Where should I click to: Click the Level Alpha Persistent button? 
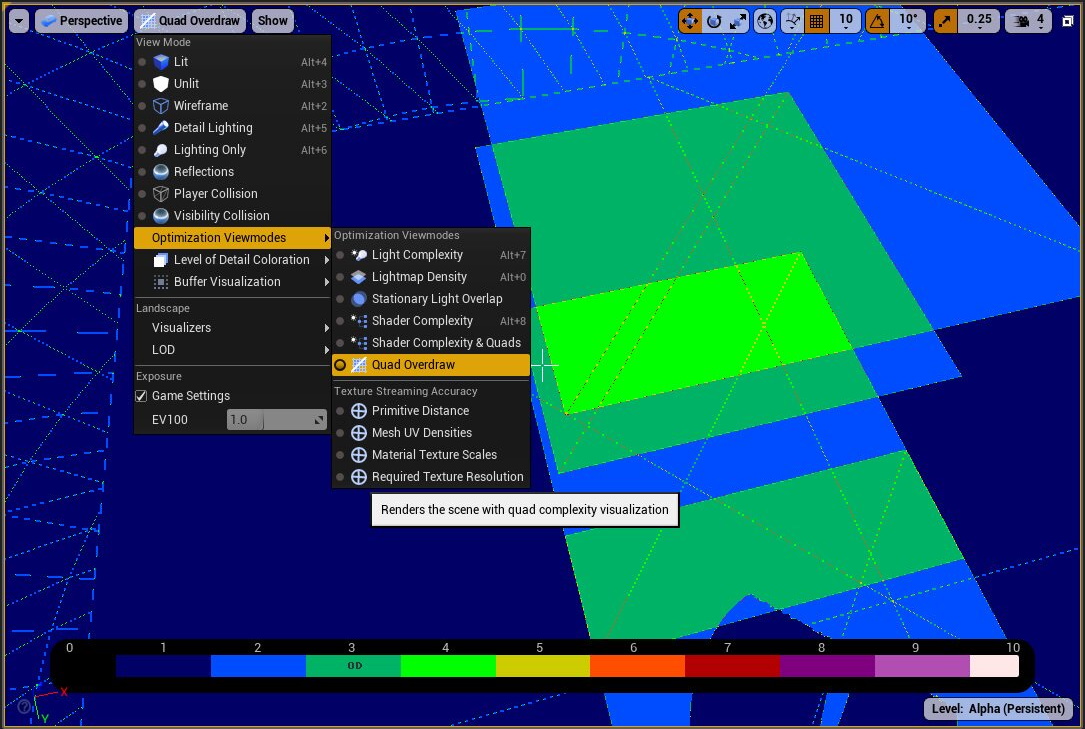pos(997,708)
